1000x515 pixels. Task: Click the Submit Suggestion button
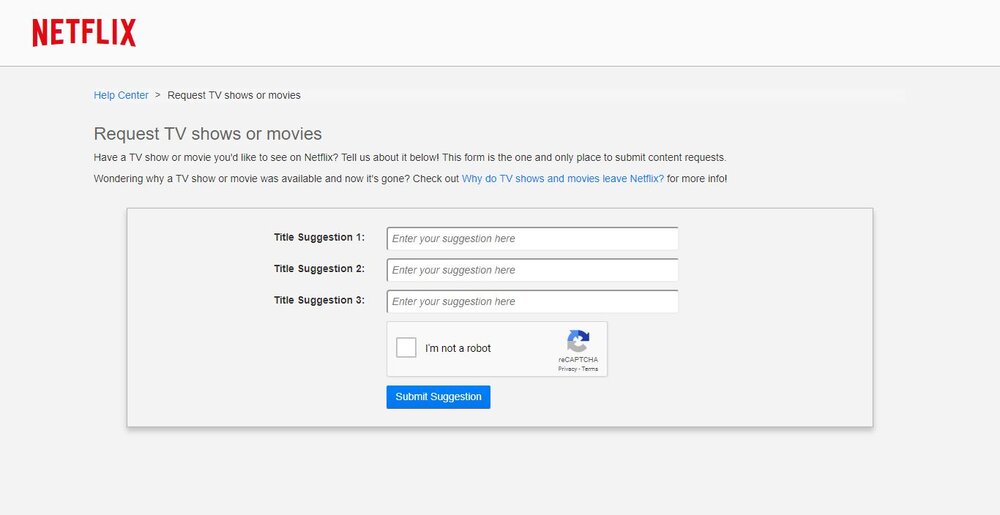438,396
